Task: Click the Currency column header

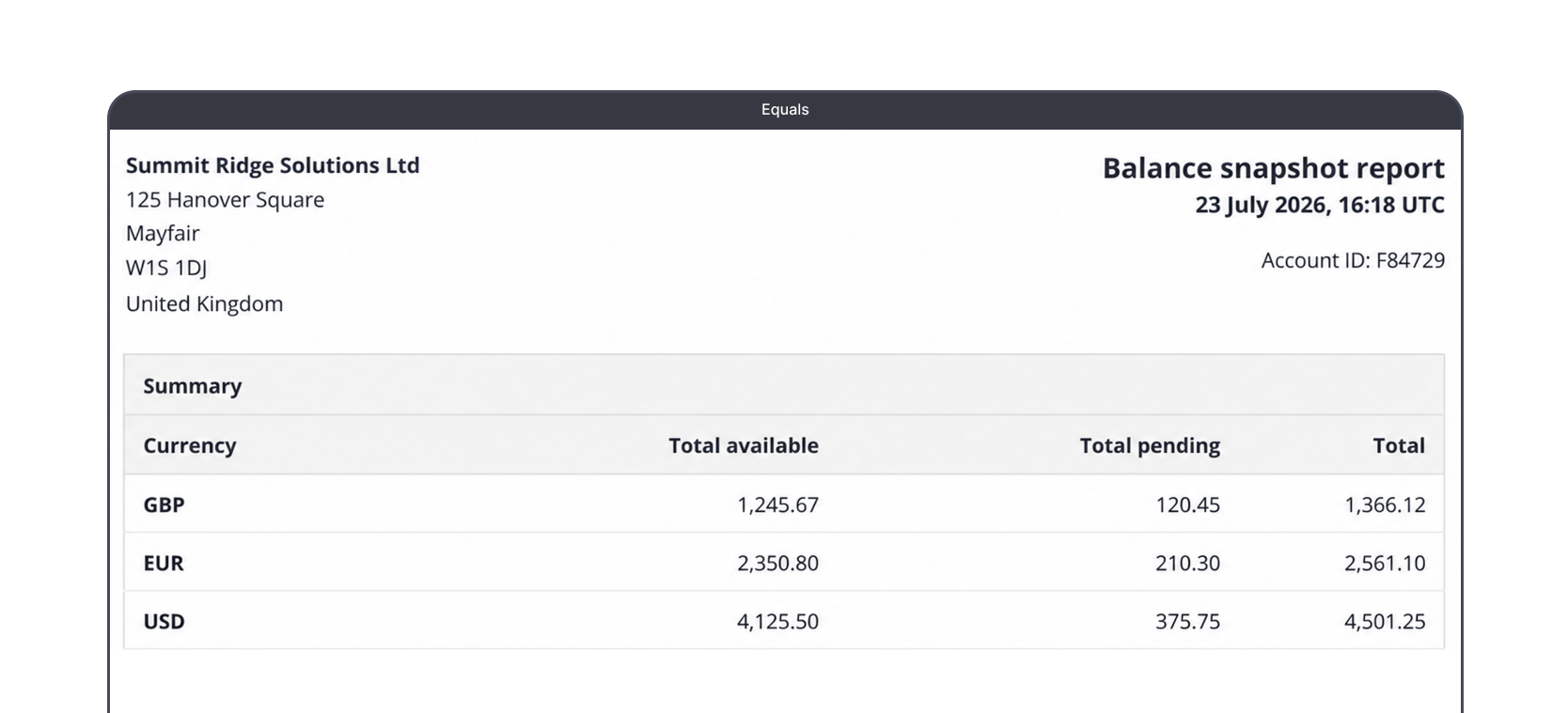Action: tap(190, 445)
